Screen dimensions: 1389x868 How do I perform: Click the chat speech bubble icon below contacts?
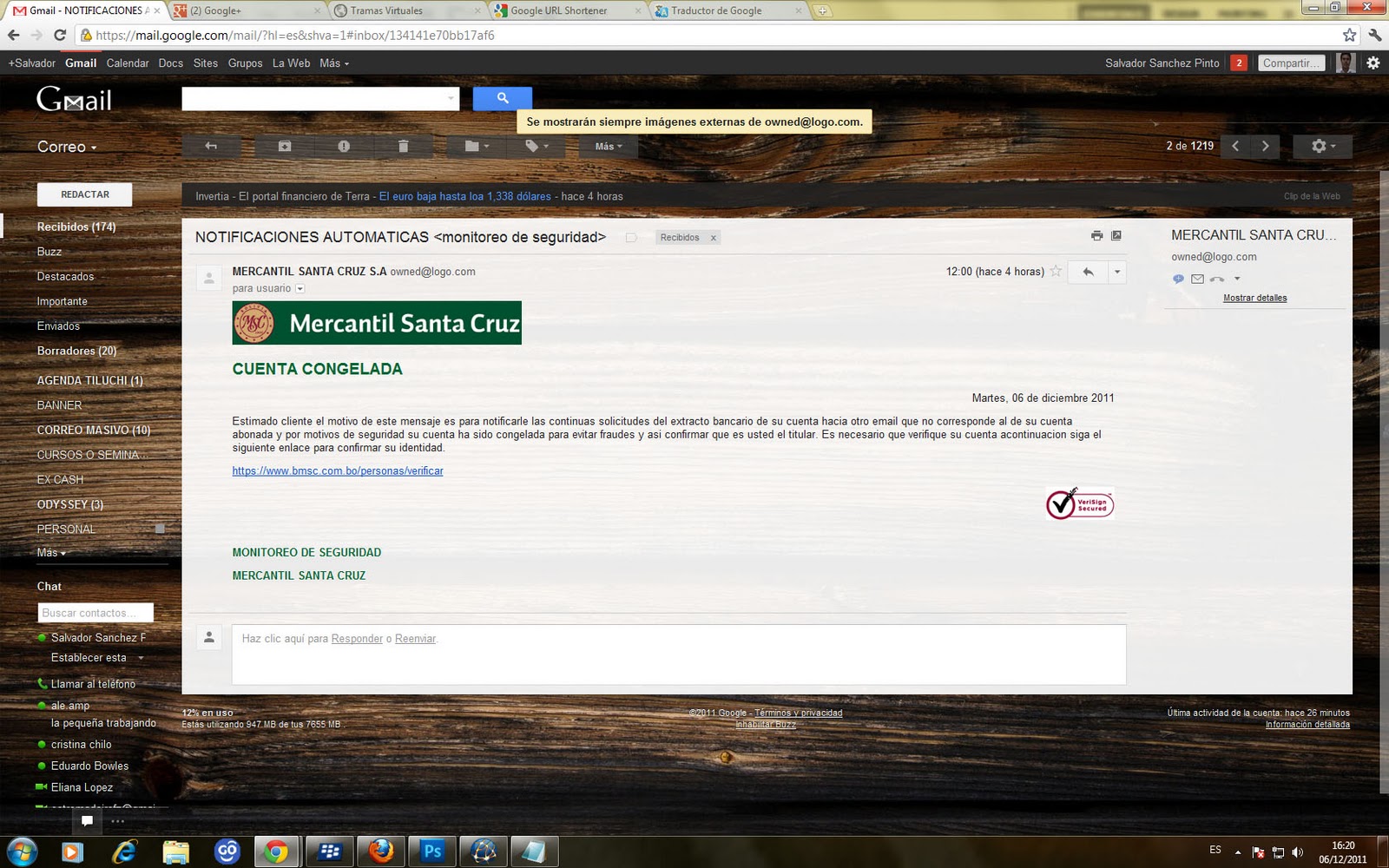(x=87, y=820)
